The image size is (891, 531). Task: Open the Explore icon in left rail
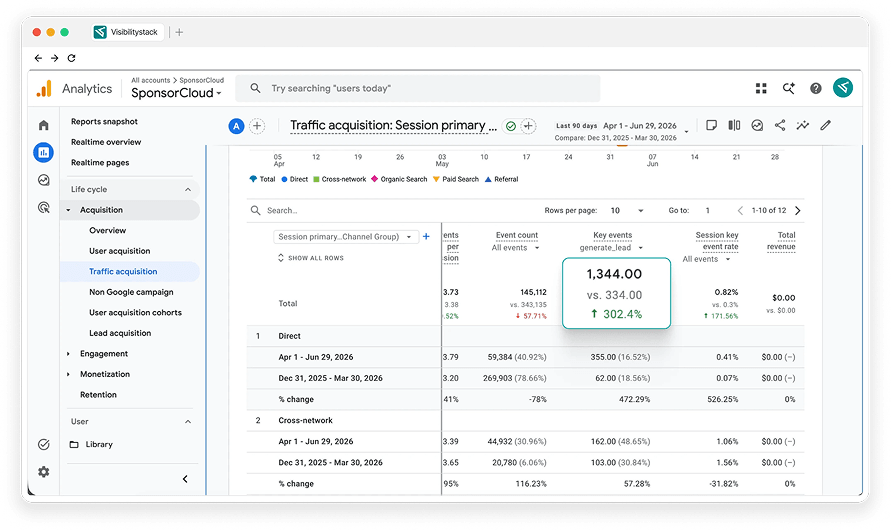pyautogui.click(x=44, y=180)
